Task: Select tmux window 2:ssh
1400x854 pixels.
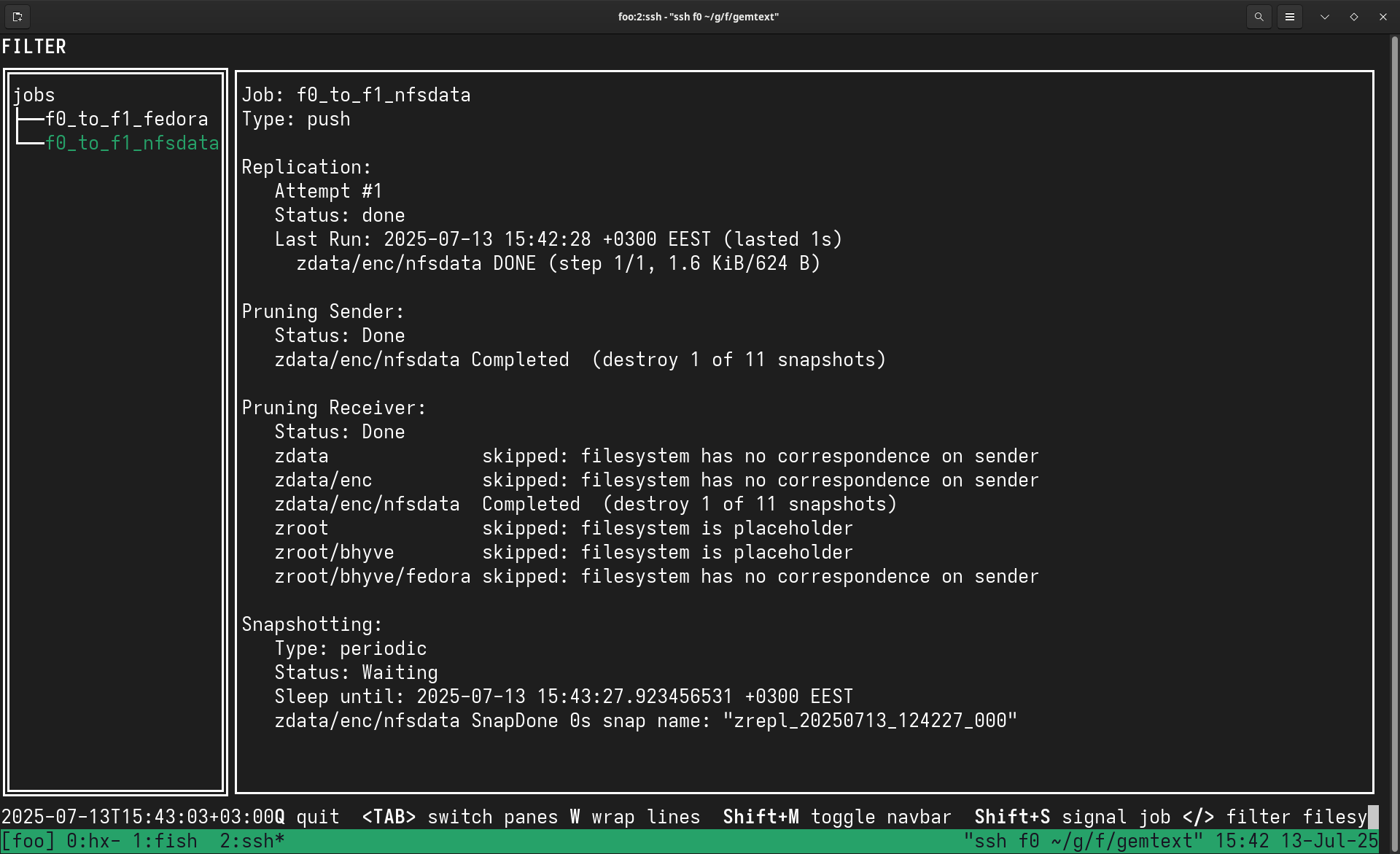Action: point(252,841)
